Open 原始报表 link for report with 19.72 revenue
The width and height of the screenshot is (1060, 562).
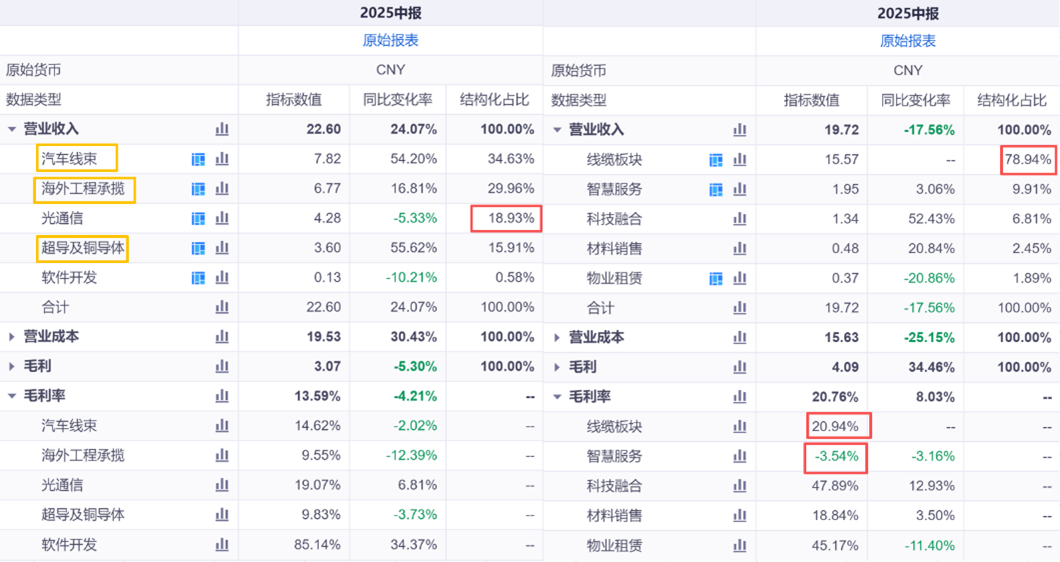tap(908, 41)
